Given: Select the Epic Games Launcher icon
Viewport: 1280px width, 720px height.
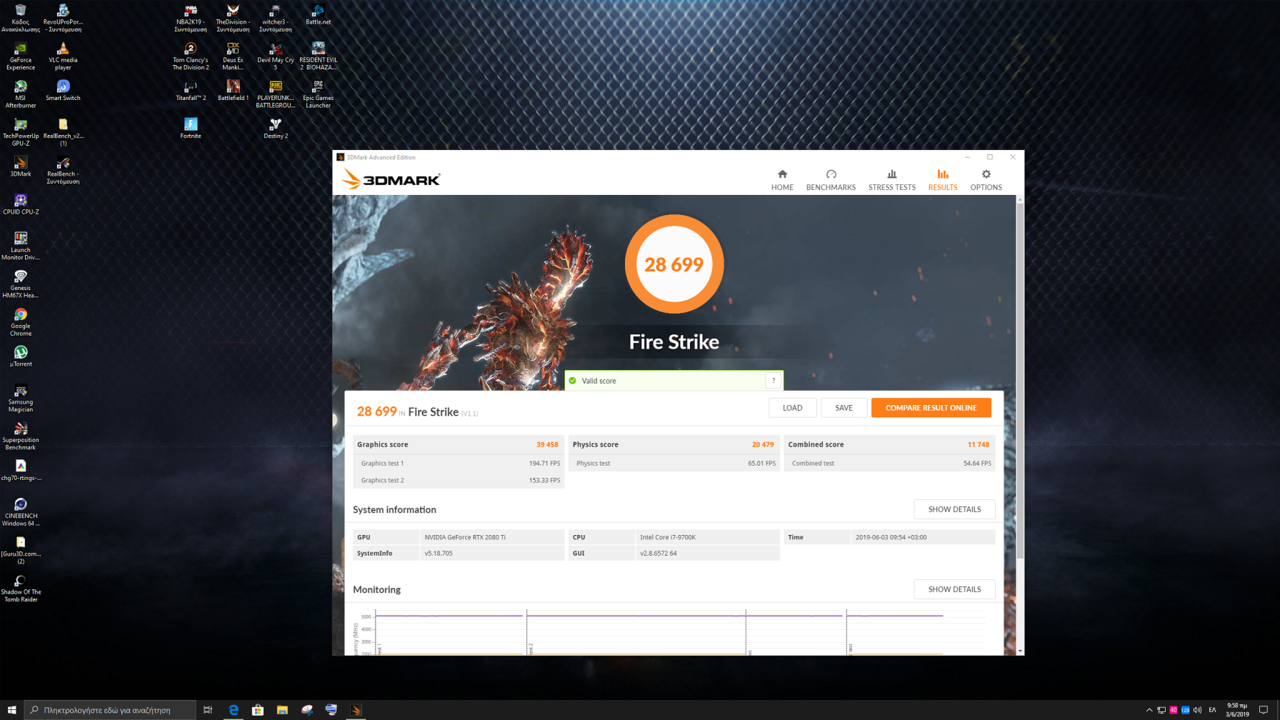Looking at the screenshot, I should click(x=318, y=94).
